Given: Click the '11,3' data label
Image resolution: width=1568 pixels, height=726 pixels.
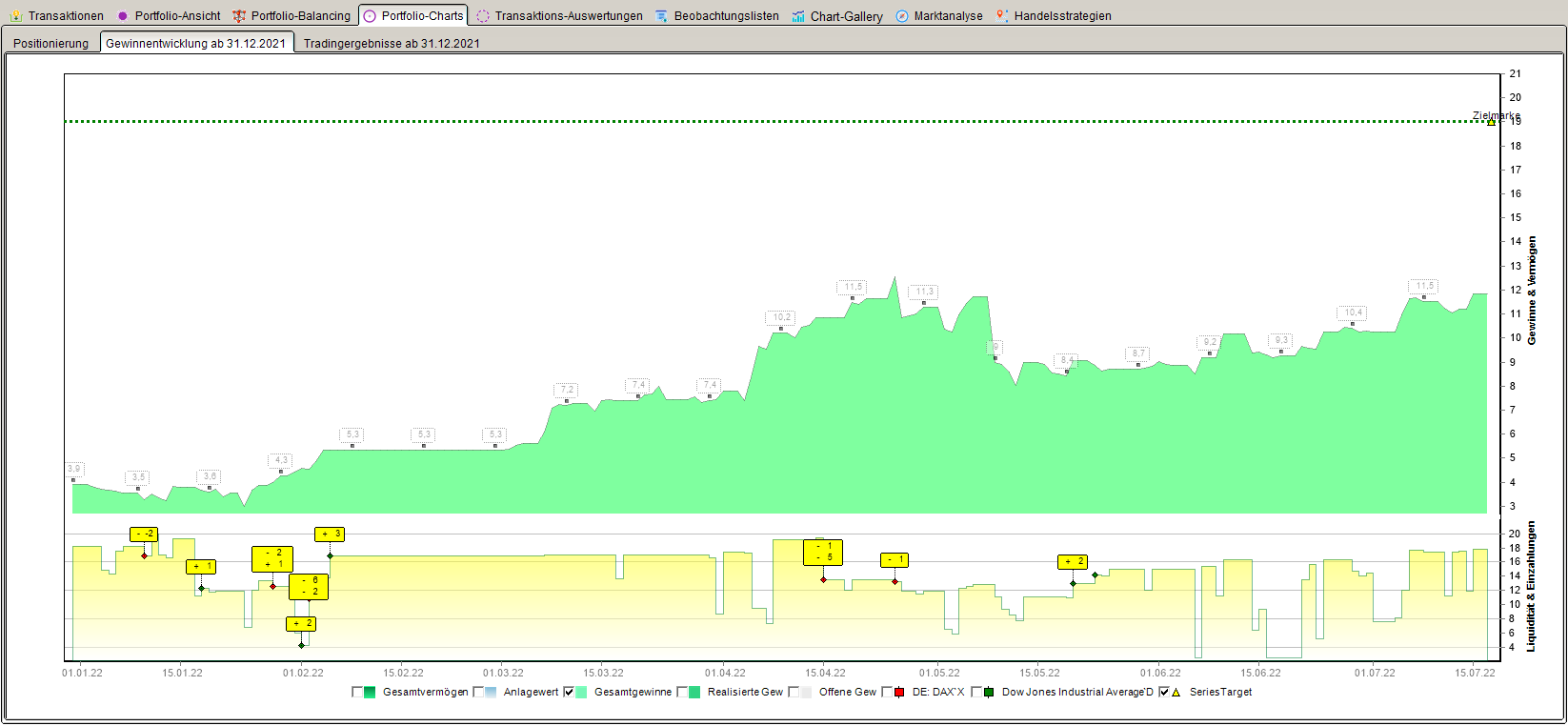Looking at the screenshot, I should click(923, 292).
